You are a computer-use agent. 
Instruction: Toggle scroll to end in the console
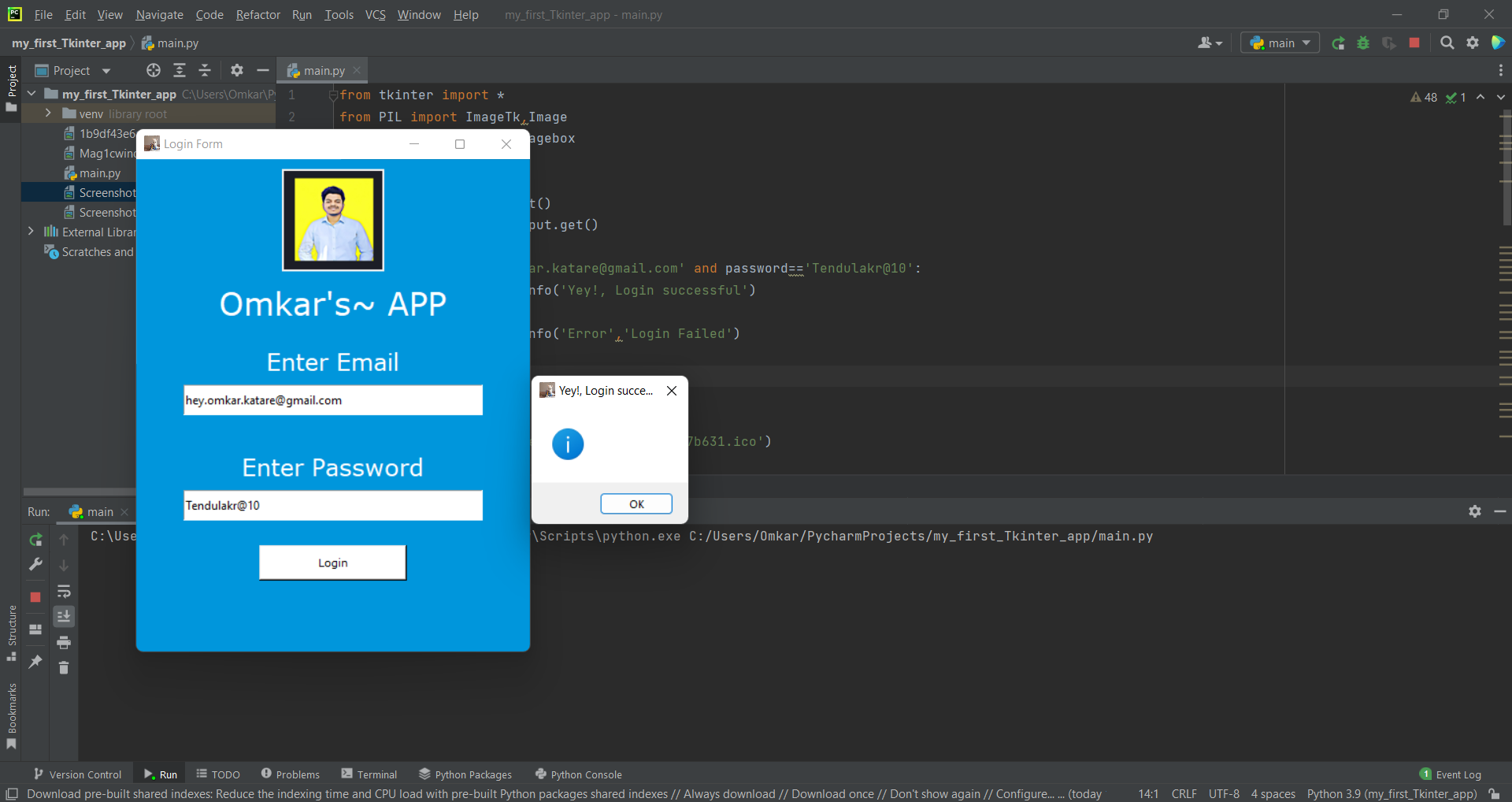click(63, 616)
